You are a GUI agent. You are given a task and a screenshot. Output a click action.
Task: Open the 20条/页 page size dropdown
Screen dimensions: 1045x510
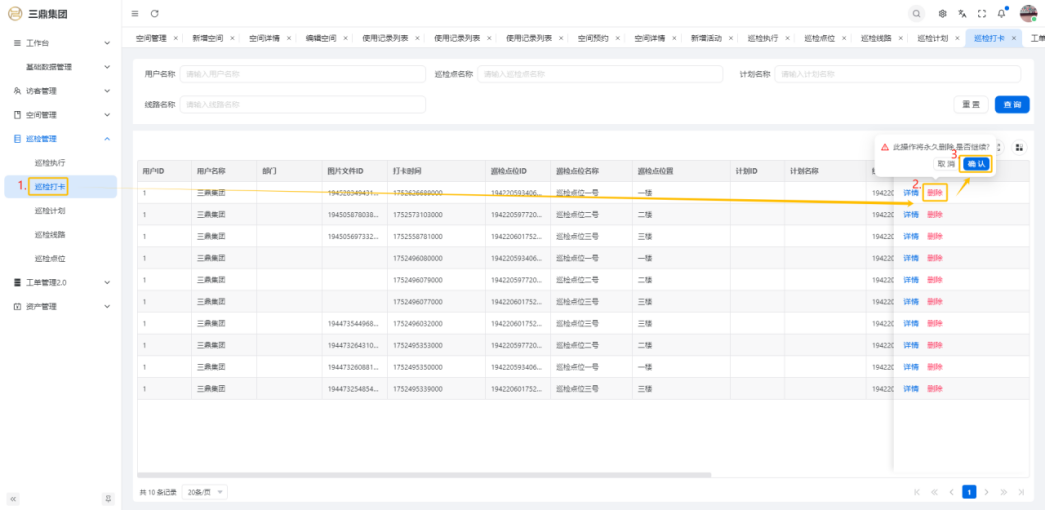coord(205,492)
